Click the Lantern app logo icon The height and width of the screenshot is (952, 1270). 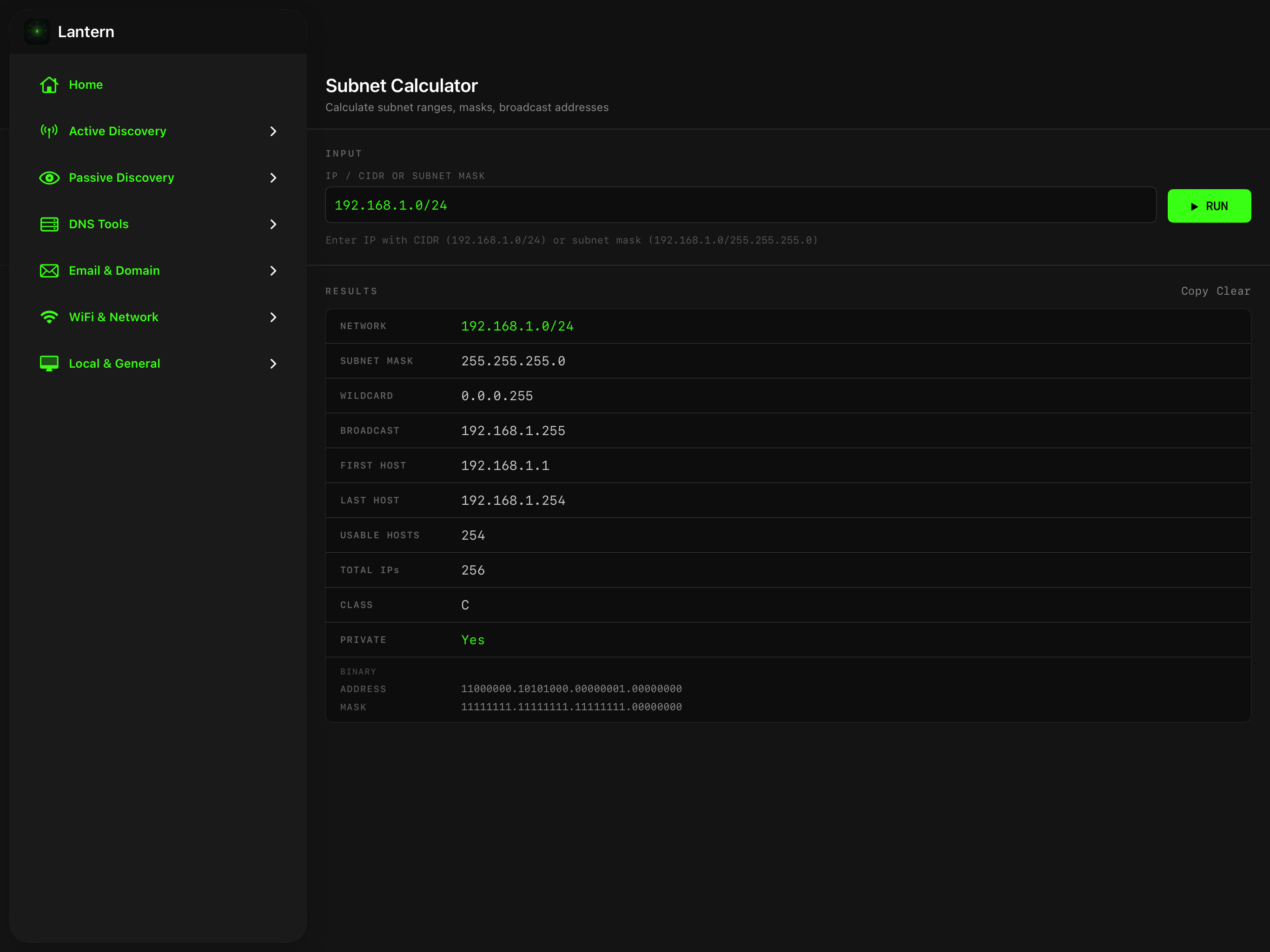(37, 32)
